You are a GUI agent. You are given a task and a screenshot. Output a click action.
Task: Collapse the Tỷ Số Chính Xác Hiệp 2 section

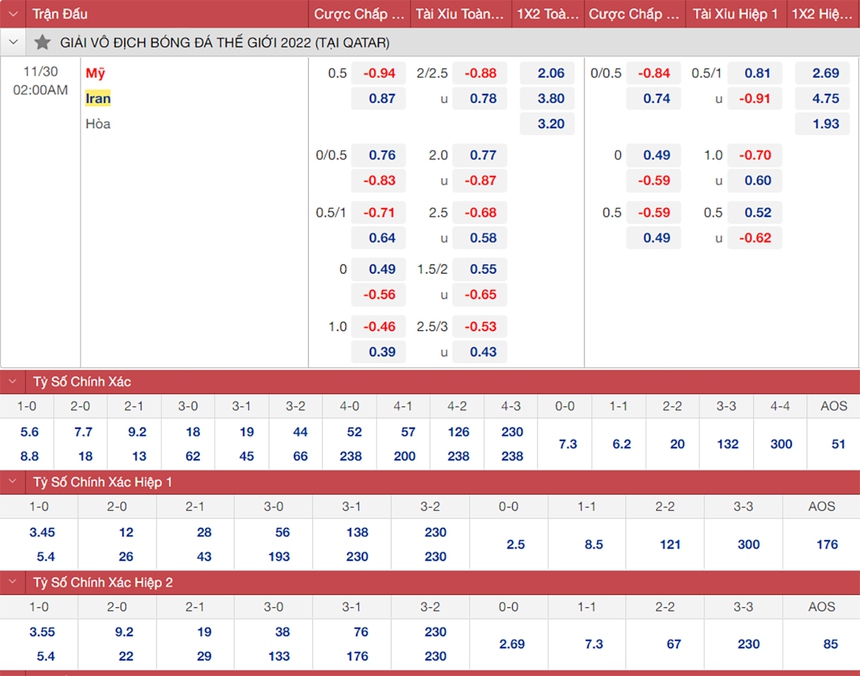(x=11, y=582)
